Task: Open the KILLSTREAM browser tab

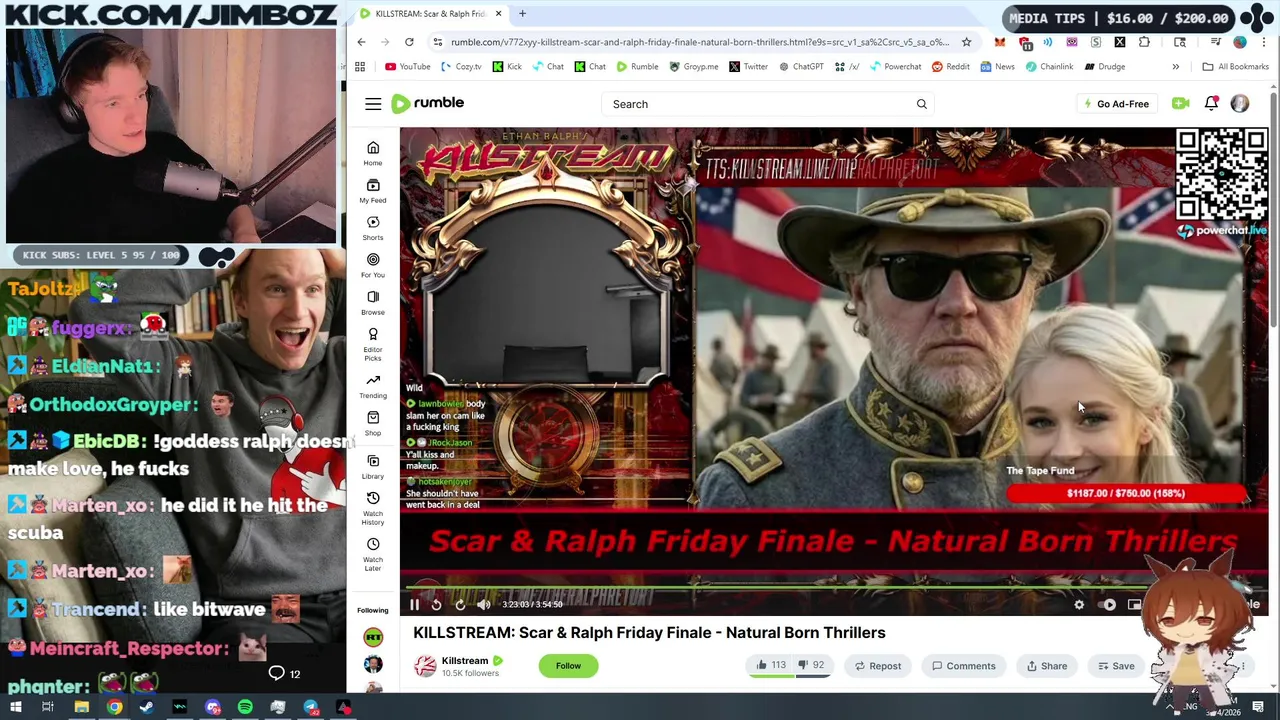Action: point(430,14)
